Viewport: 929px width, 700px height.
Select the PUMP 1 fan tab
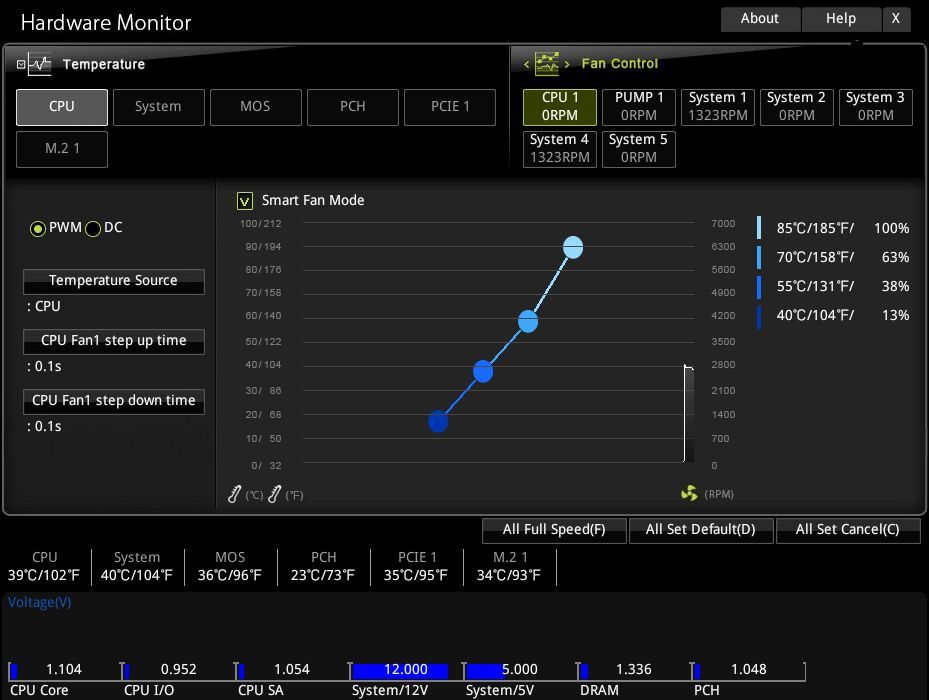click(639, 106)
